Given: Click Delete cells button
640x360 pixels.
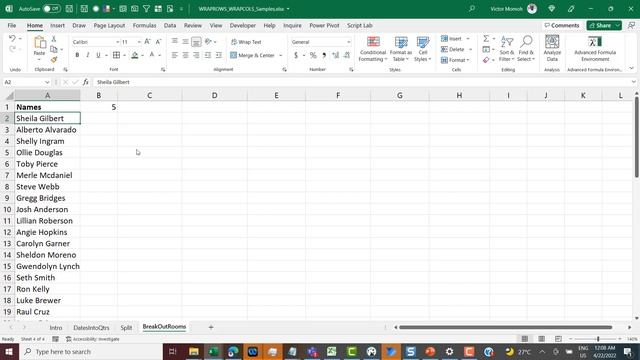Looking at the screenshot, I should coord(453,49).
